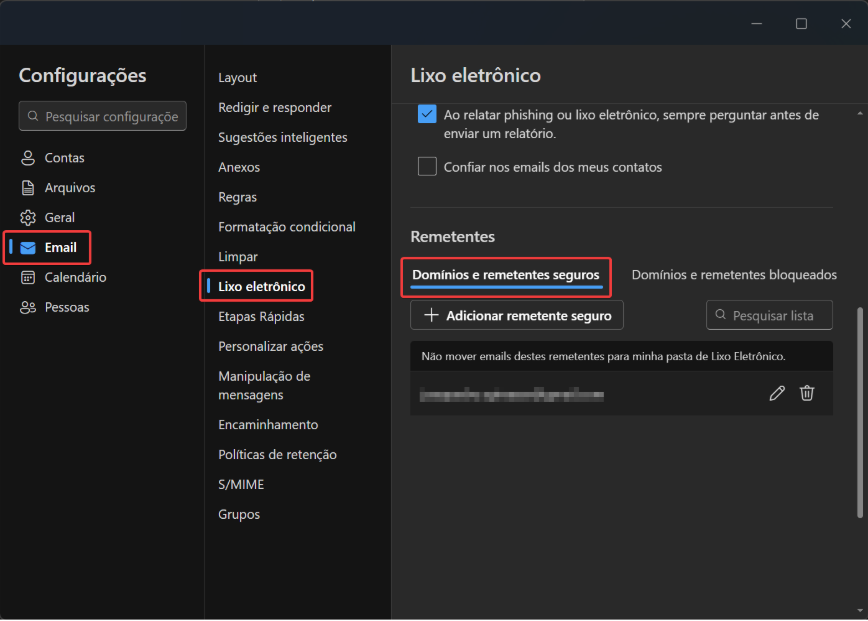This screenshot has width=868, height=621.
Task: Focus the Pesquisar configurações search box
Action: point(110,117)
